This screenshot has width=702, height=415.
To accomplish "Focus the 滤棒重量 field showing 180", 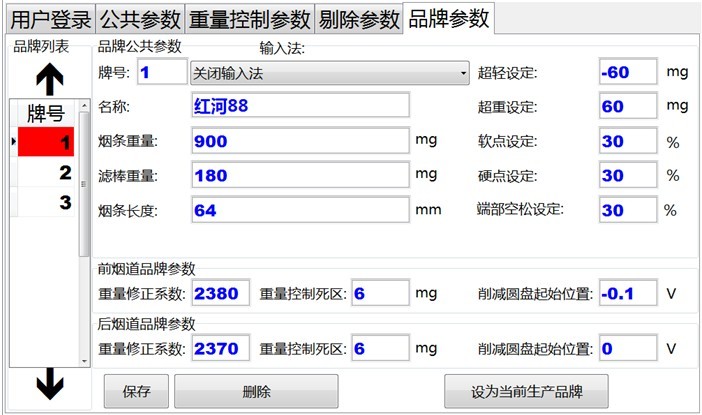I will point(299,176).
